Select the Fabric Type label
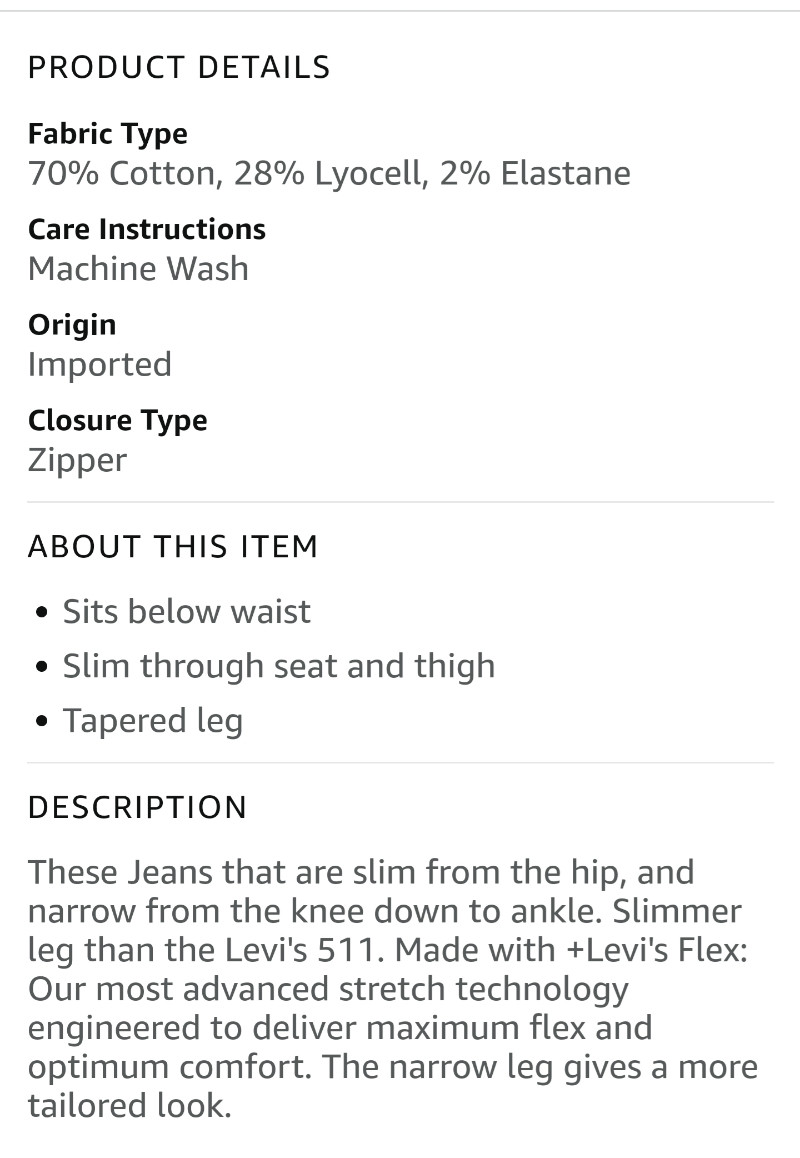 tap(108, 134)
